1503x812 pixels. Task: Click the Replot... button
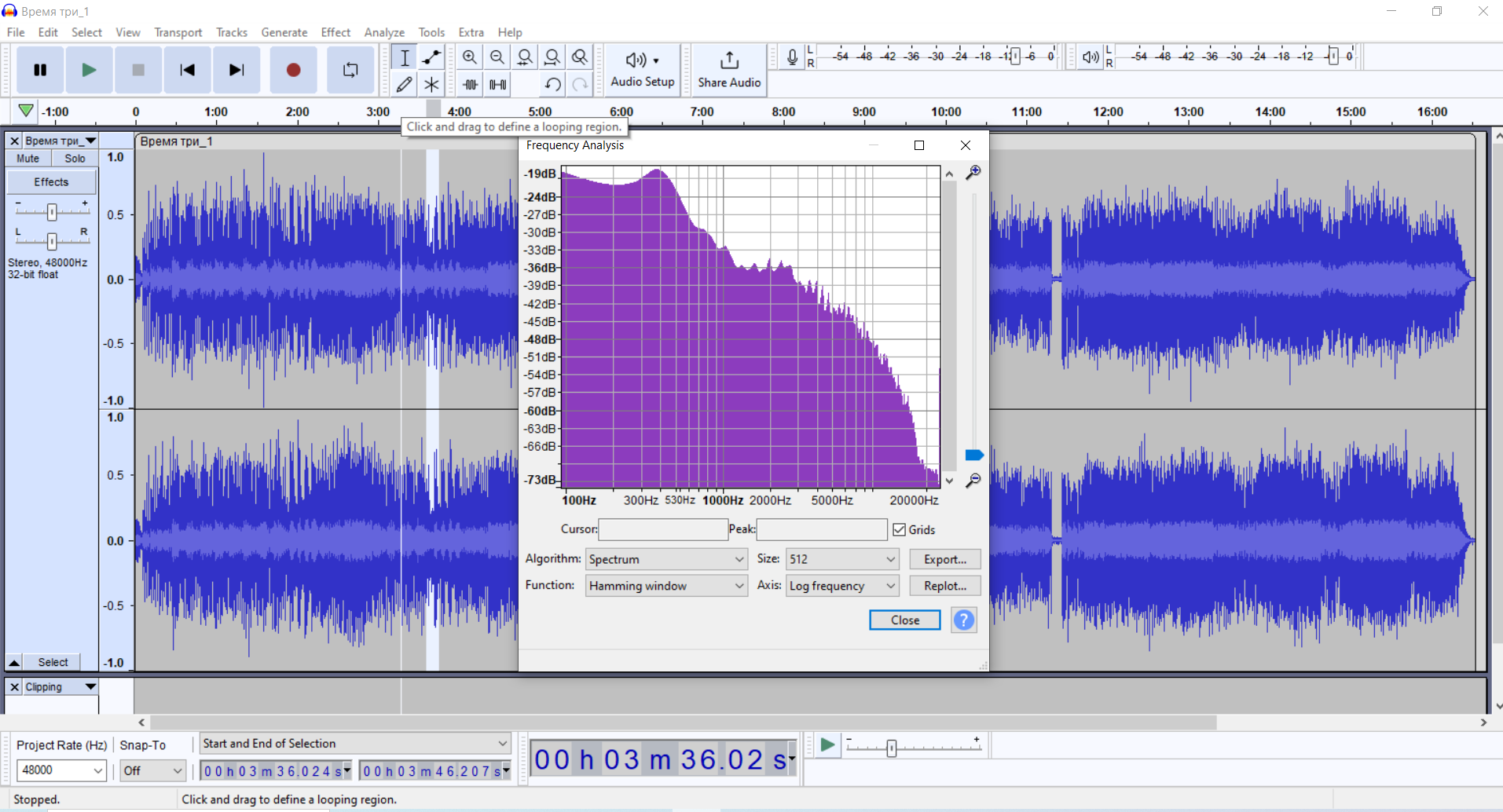click(x=945, y=586)
